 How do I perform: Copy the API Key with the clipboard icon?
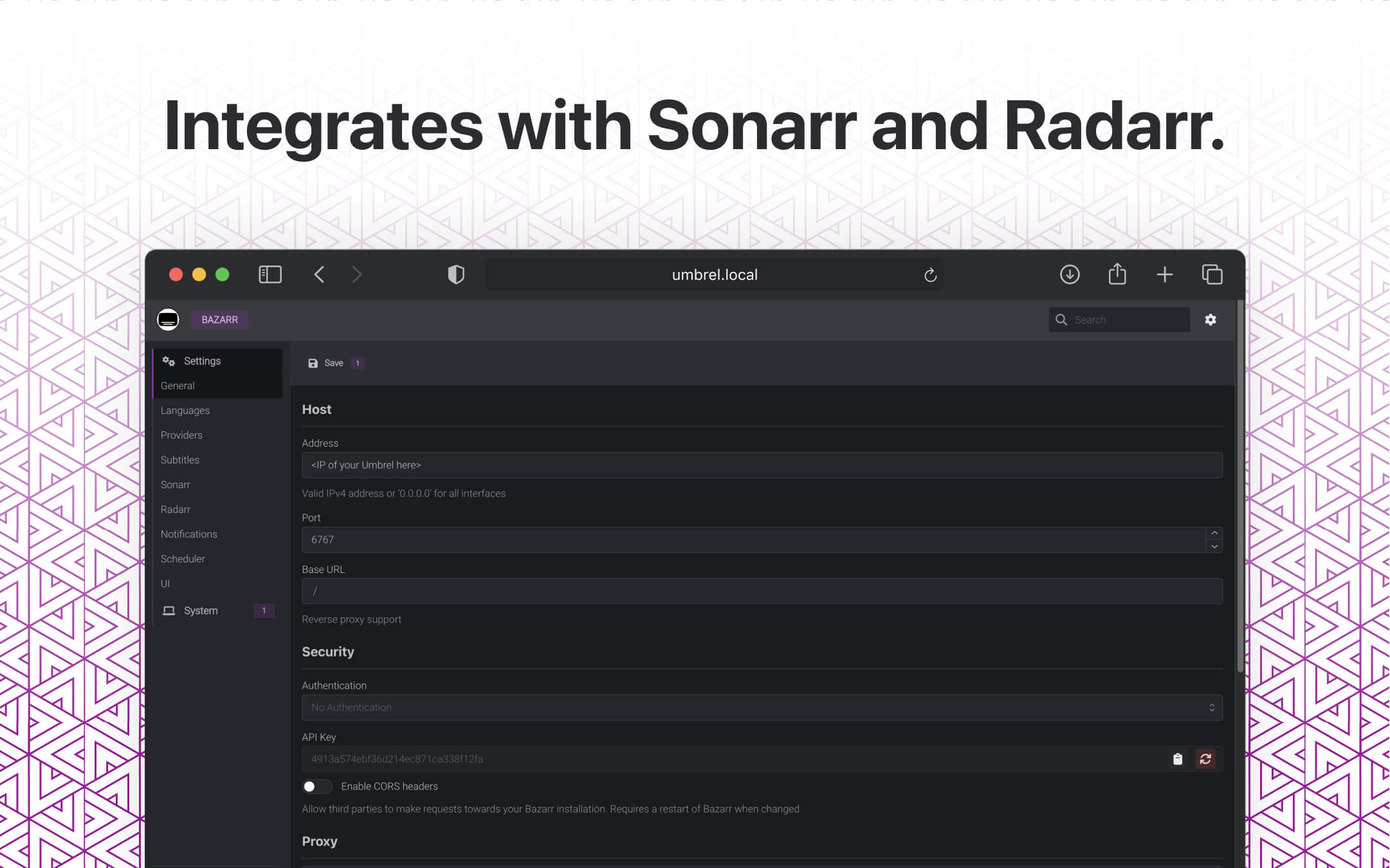(1178, 759)
